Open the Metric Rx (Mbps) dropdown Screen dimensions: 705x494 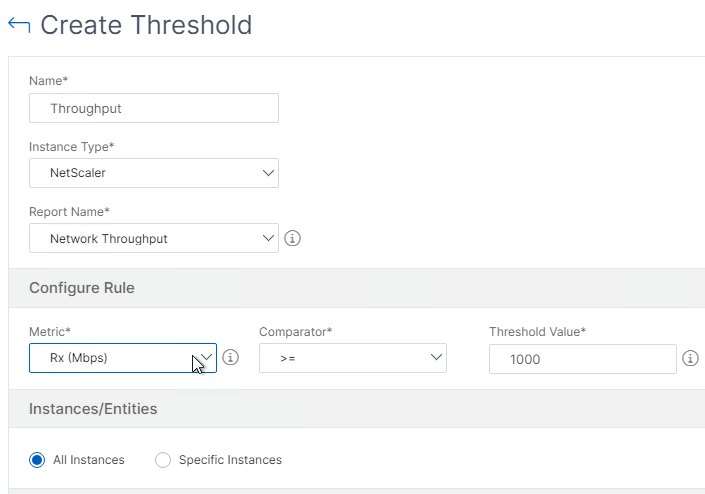(x=123, y=358)
